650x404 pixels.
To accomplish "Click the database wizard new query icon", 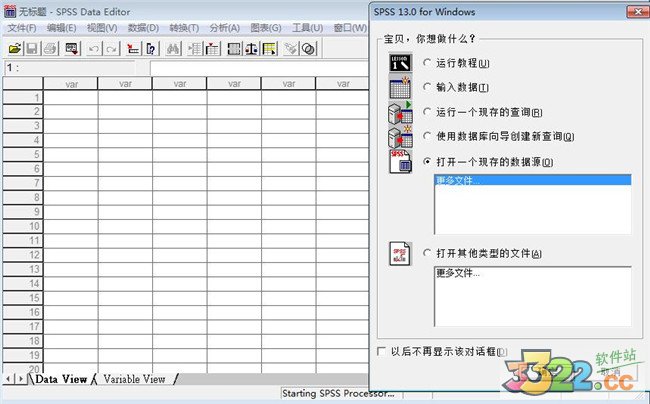I will [400, 137].
